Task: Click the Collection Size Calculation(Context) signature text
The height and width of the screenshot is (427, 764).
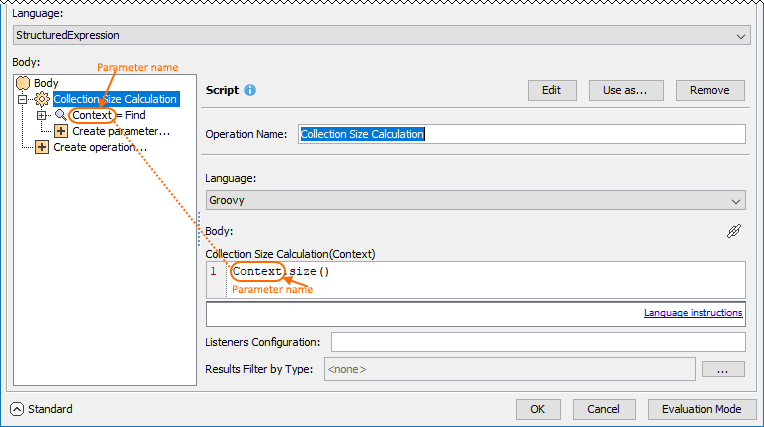Action: [x=290, y=254]
